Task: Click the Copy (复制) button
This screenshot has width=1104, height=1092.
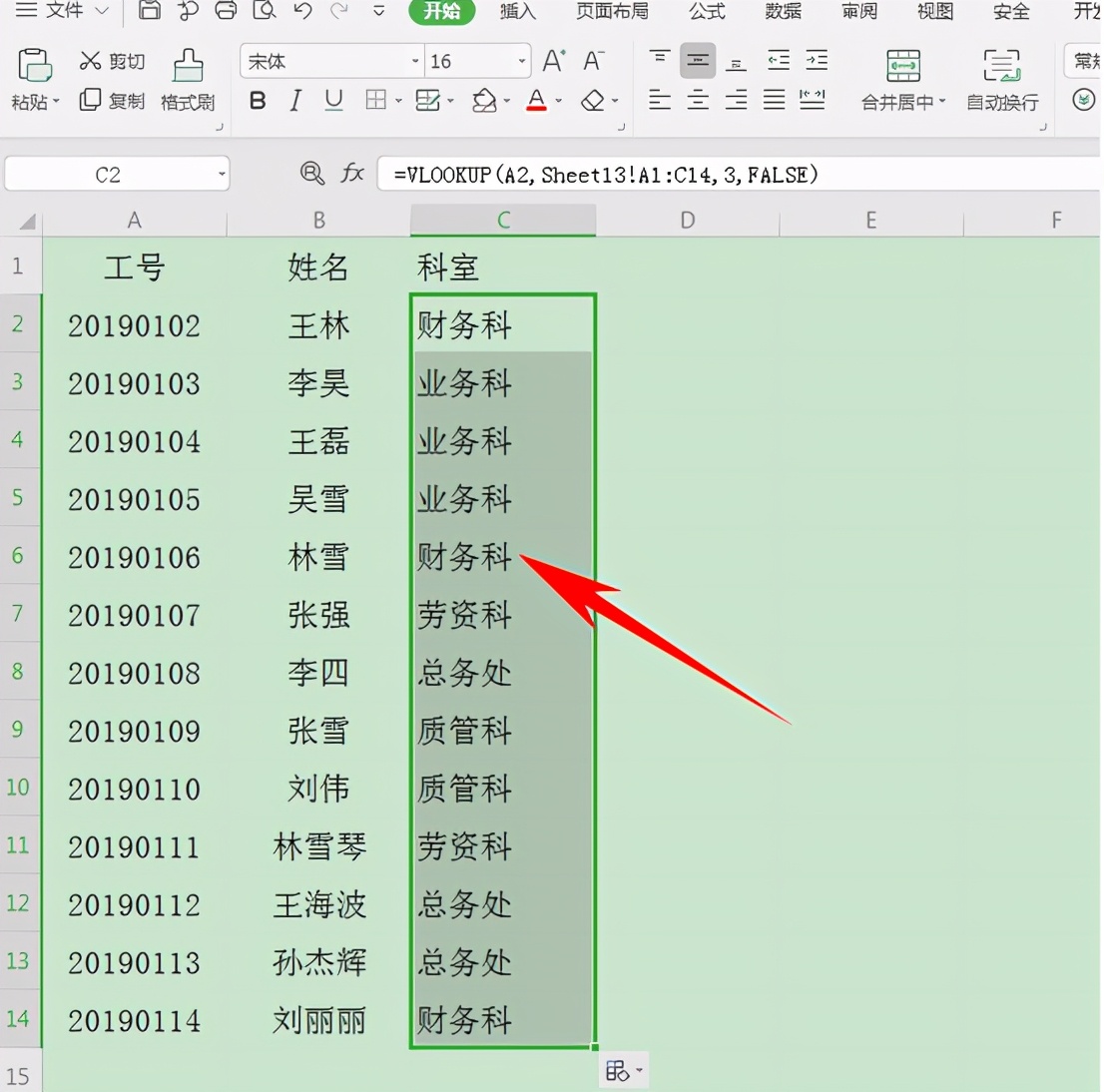Action: pos(111,100)
